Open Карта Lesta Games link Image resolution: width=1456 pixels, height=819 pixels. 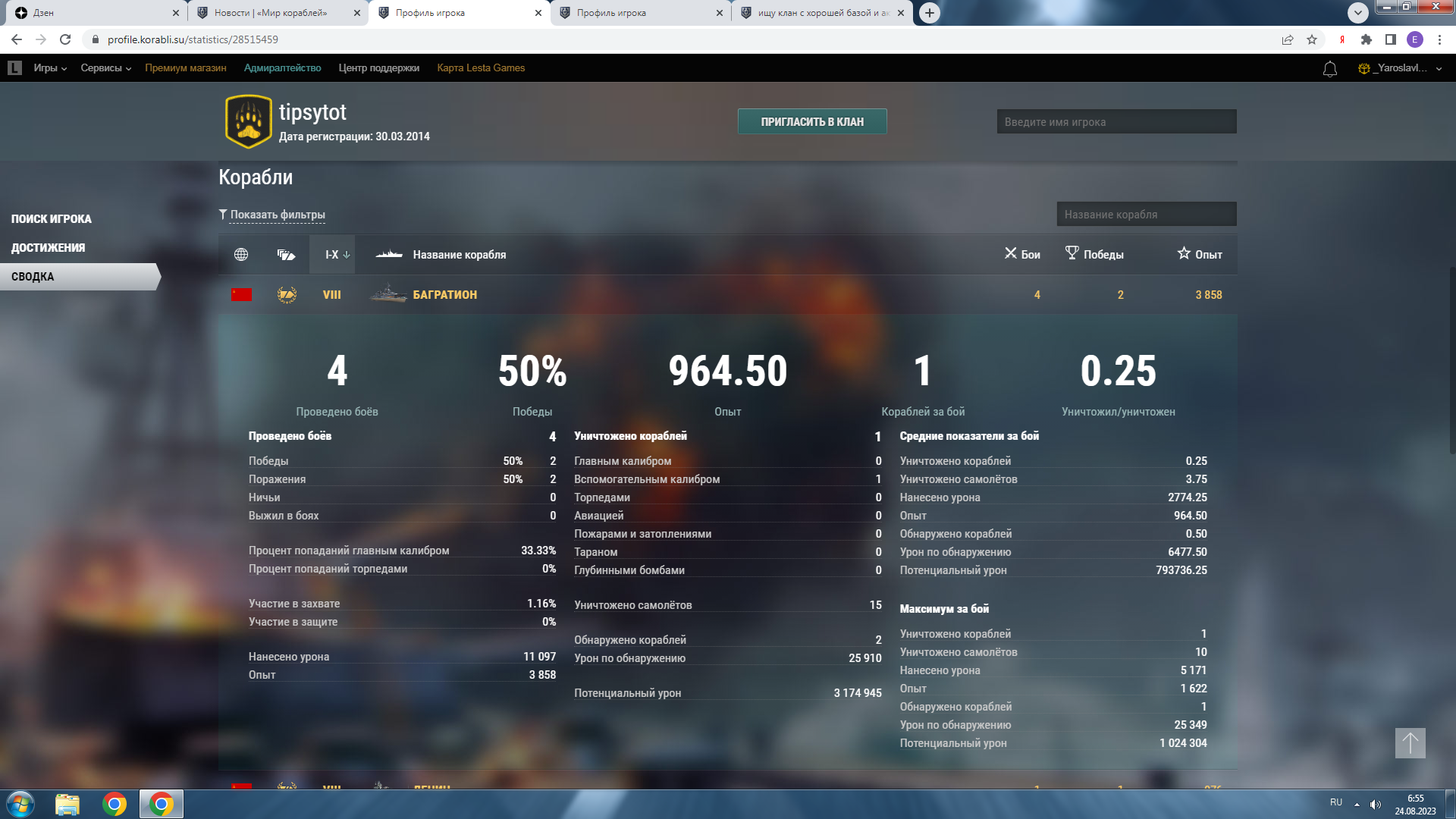(481, 68)
